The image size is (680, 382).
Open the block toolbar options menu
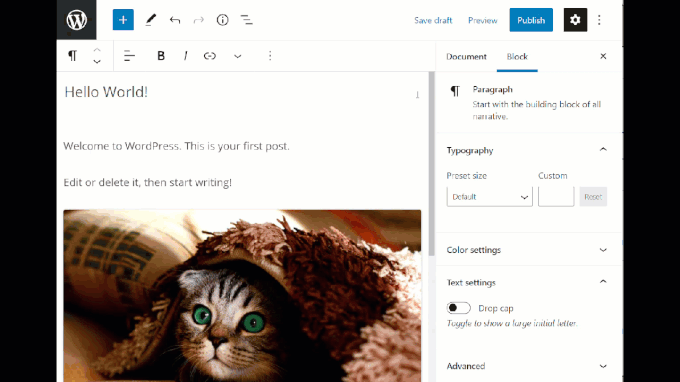(270, 56)
